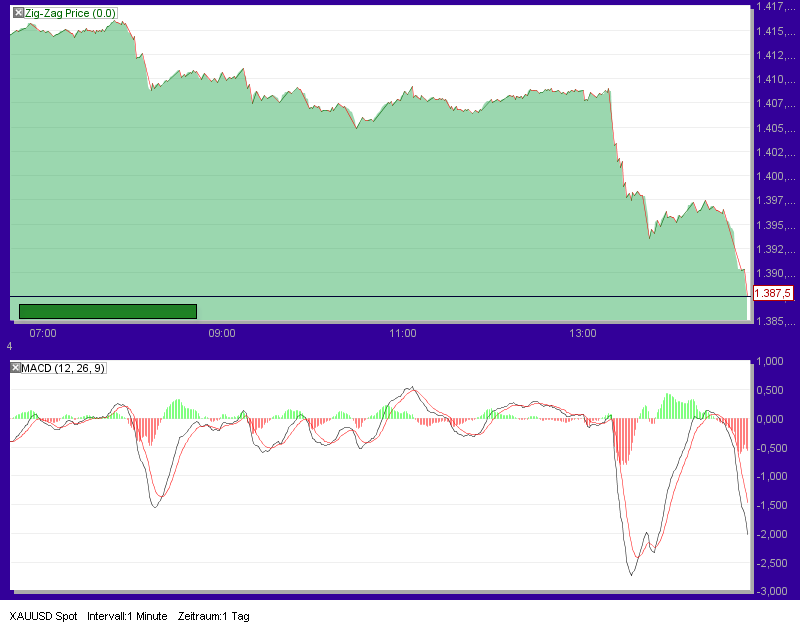Remove the MACD indicator using its X icon
Viewport: 800px width, 625px height.
coord(14,367)
